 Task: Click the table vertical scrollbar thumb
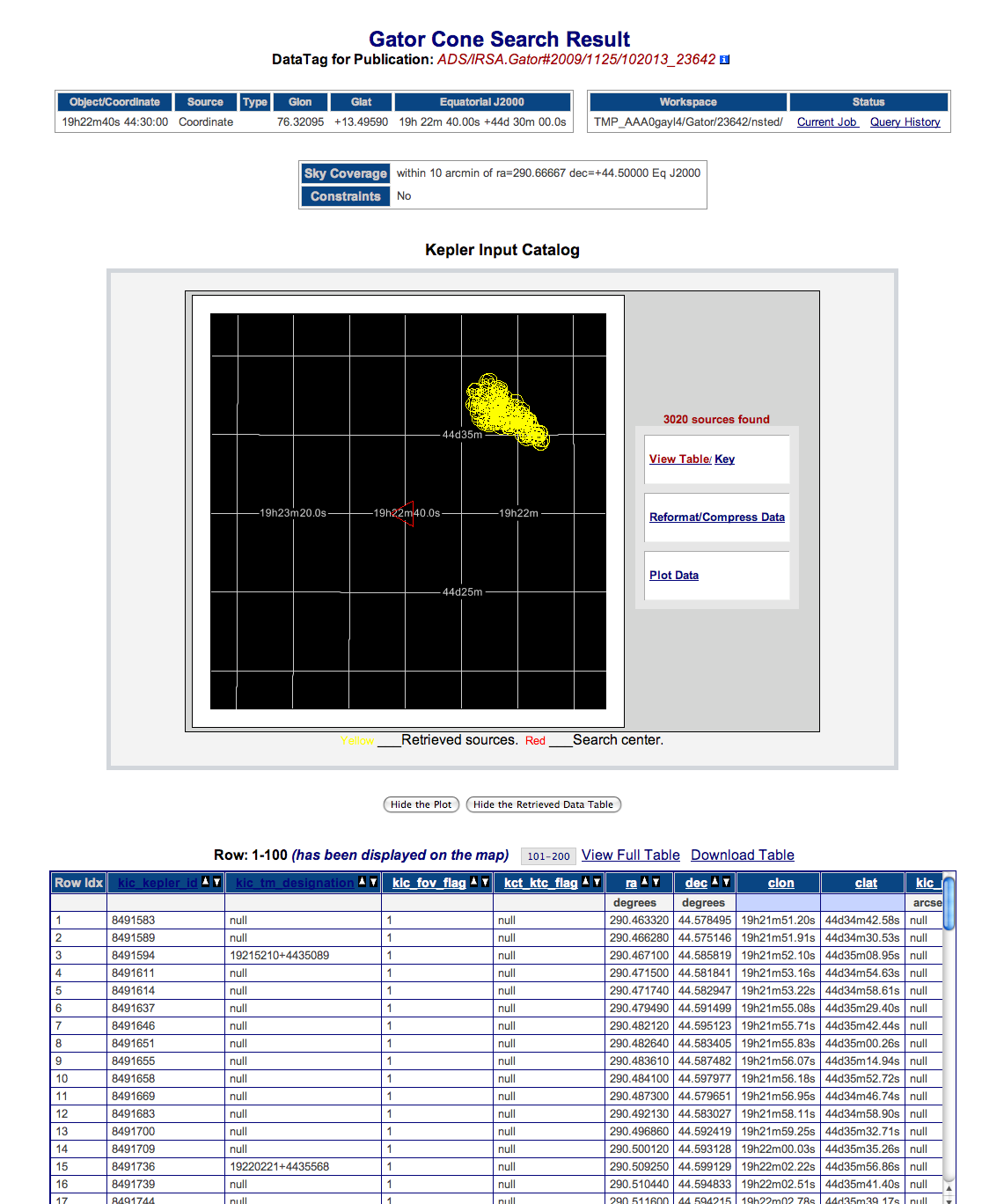tap(949, 902)
